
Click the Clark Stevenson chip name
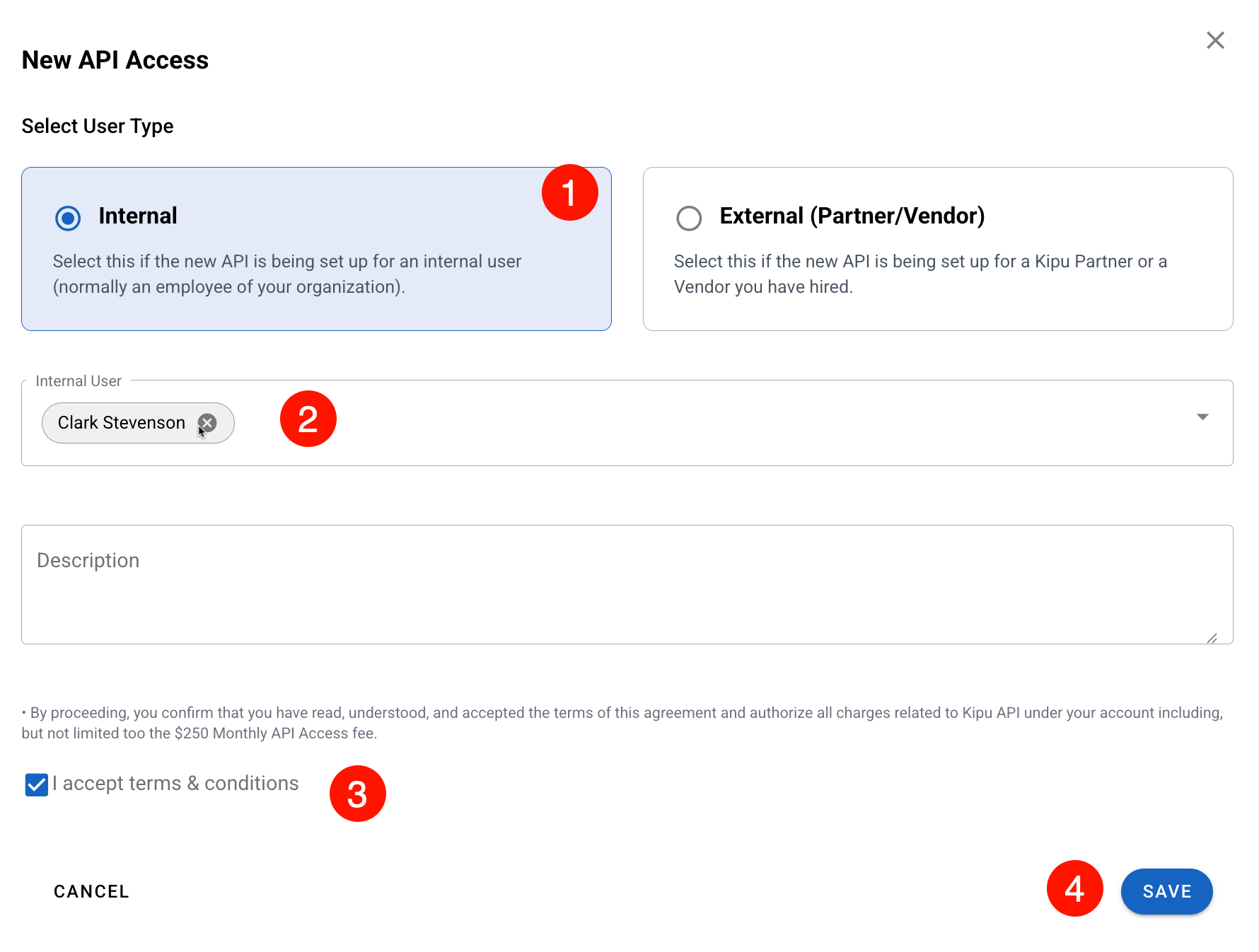tap(121, 423)
